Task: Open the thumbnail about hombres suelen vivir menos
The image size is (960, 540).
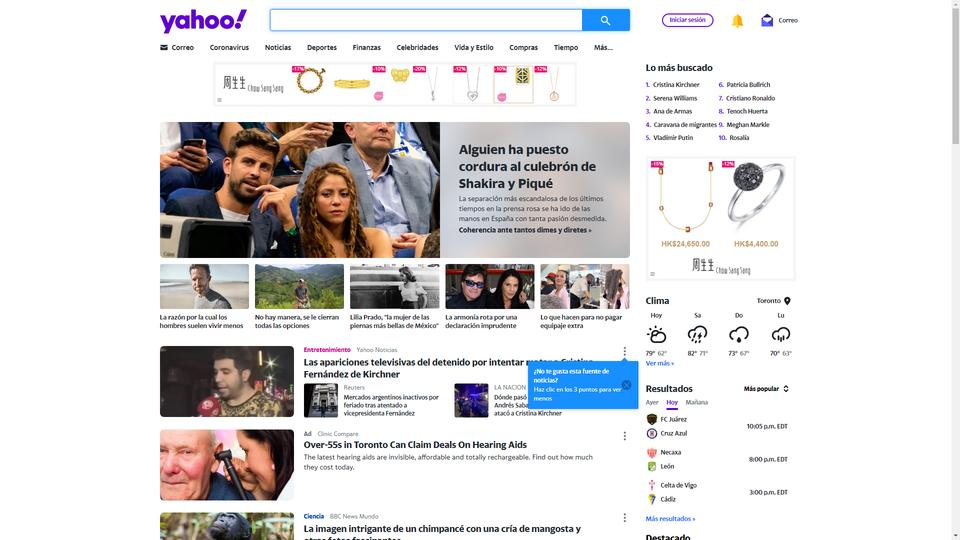Action: [204, 287]
